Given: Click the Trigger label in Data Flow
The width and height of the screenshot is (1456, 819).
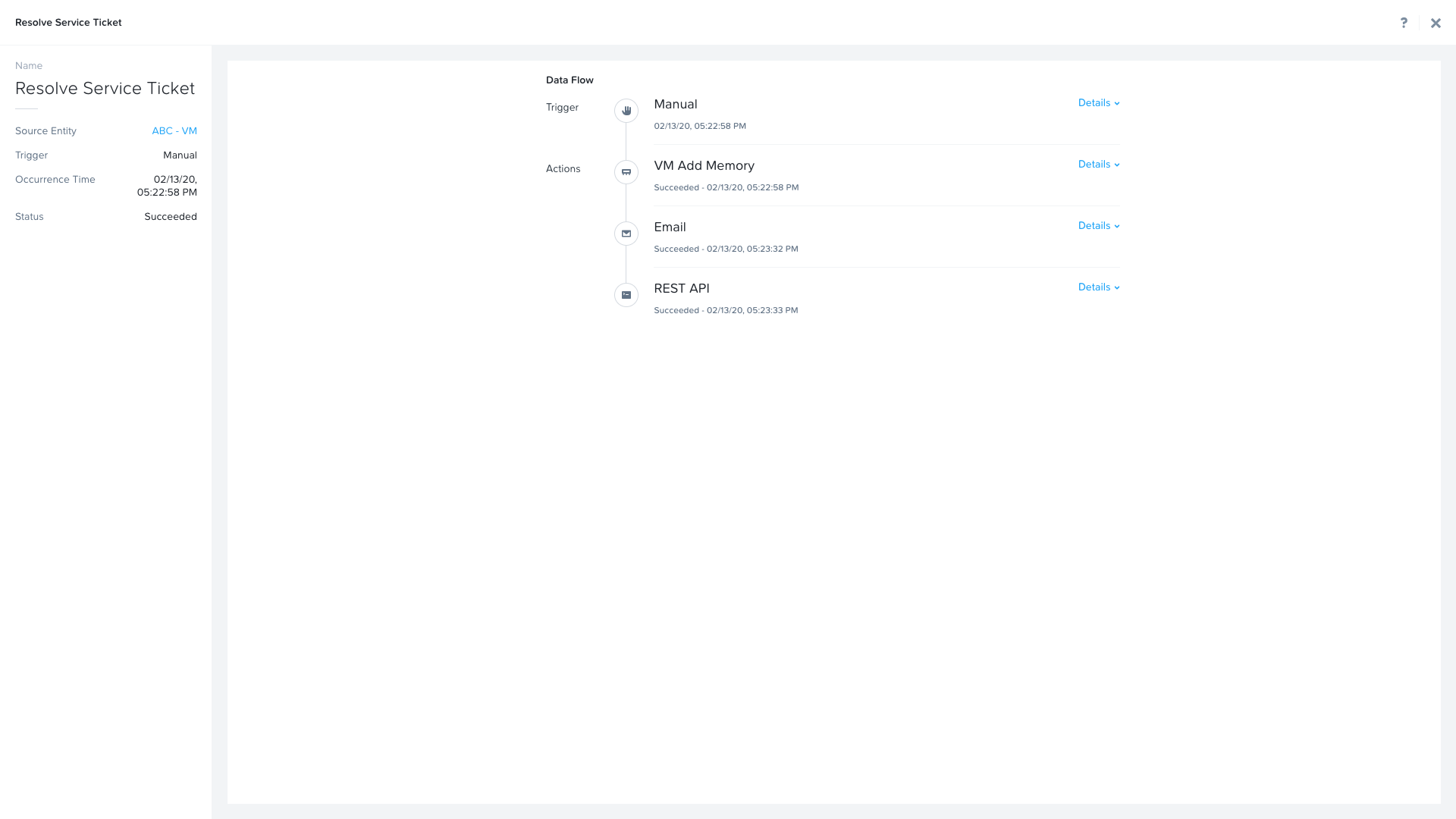Looking at the screenshot, I should point(562,108).
